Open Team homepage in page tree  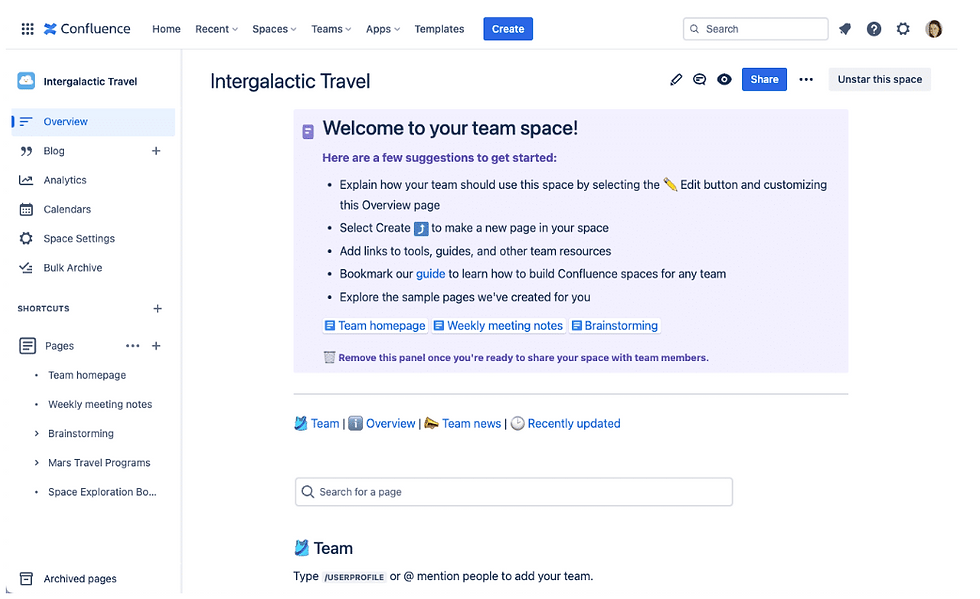coord(87,375)
